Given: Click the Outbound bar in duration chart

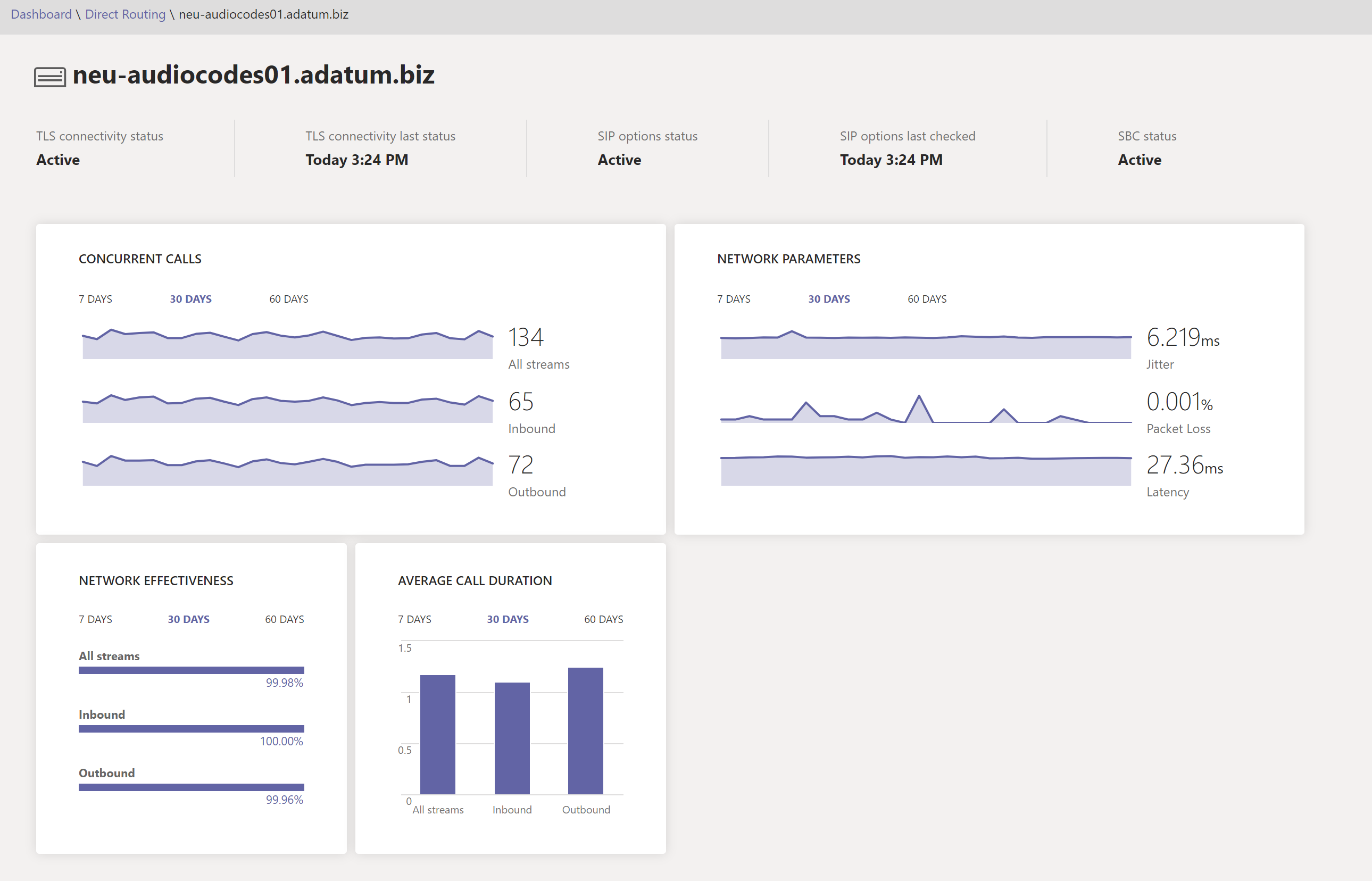Looking at the screenshot, I should [x=586, y=730].
